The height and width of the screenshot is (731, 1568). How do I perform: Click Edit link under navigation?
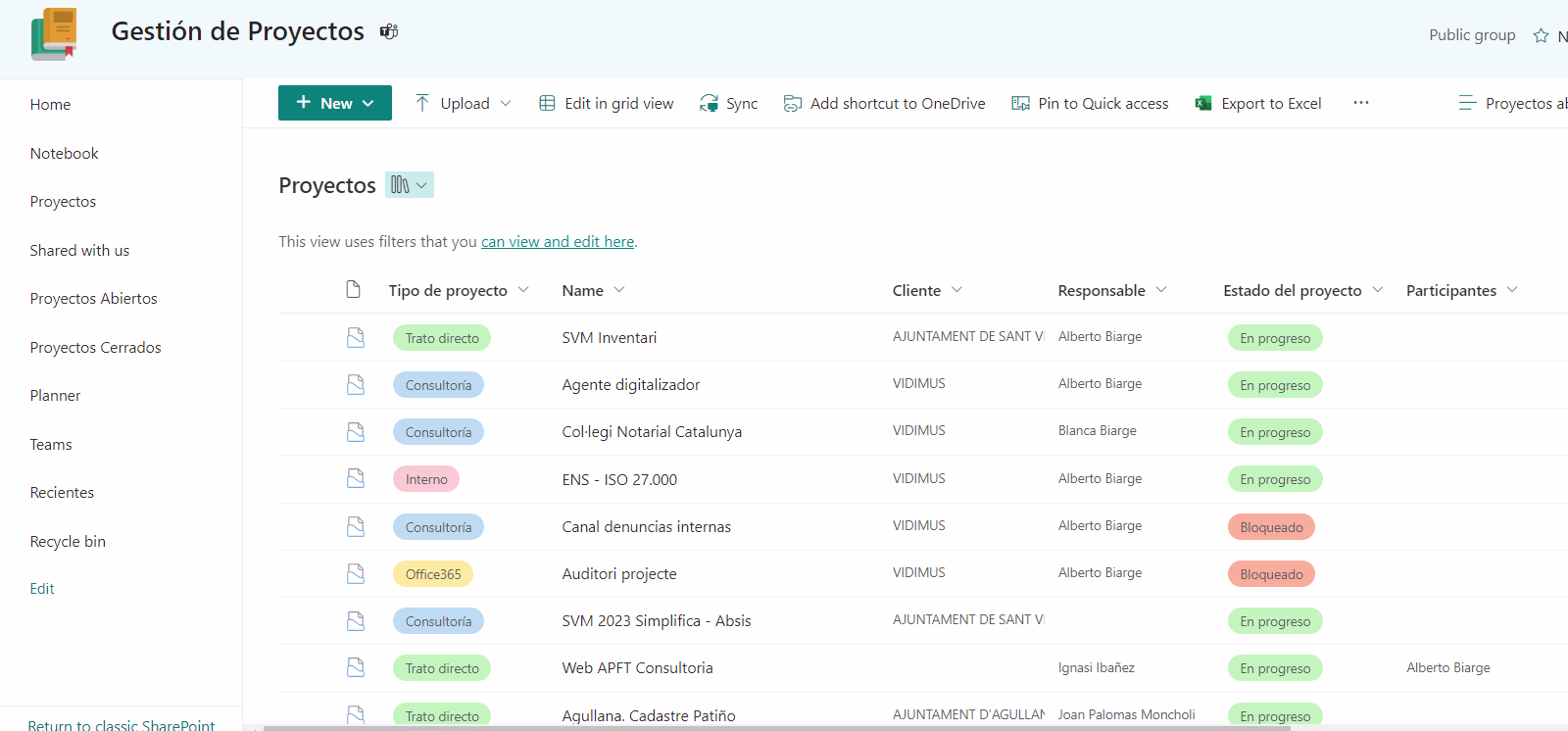42,589
